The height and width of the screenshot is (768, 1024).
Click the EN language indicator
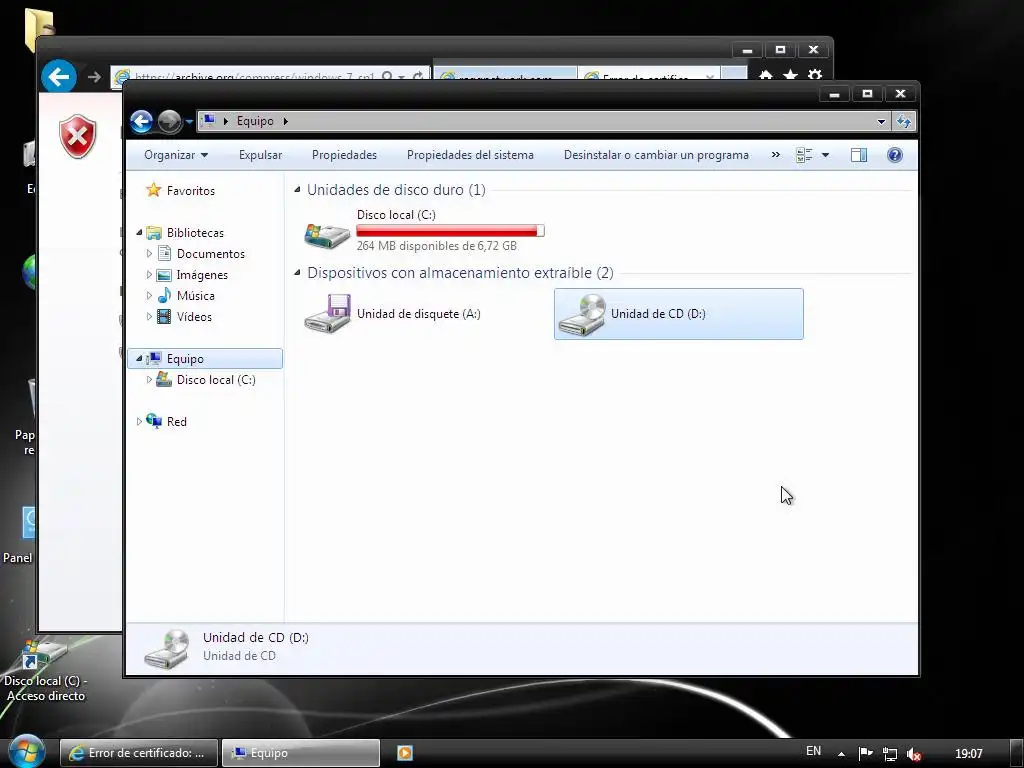pyautogui.click(x=813, y=751)
